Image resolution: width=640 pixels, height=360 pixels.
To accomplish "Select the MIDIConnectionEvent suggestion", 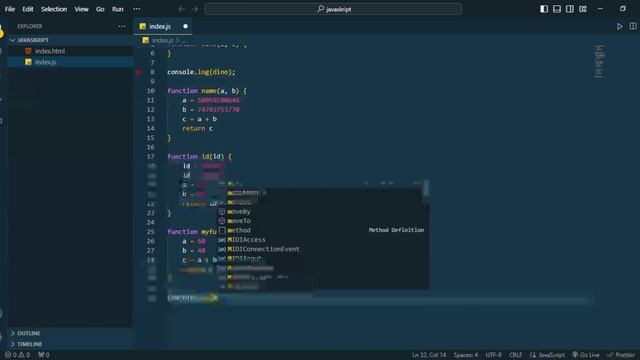I will tap(263, 249).
